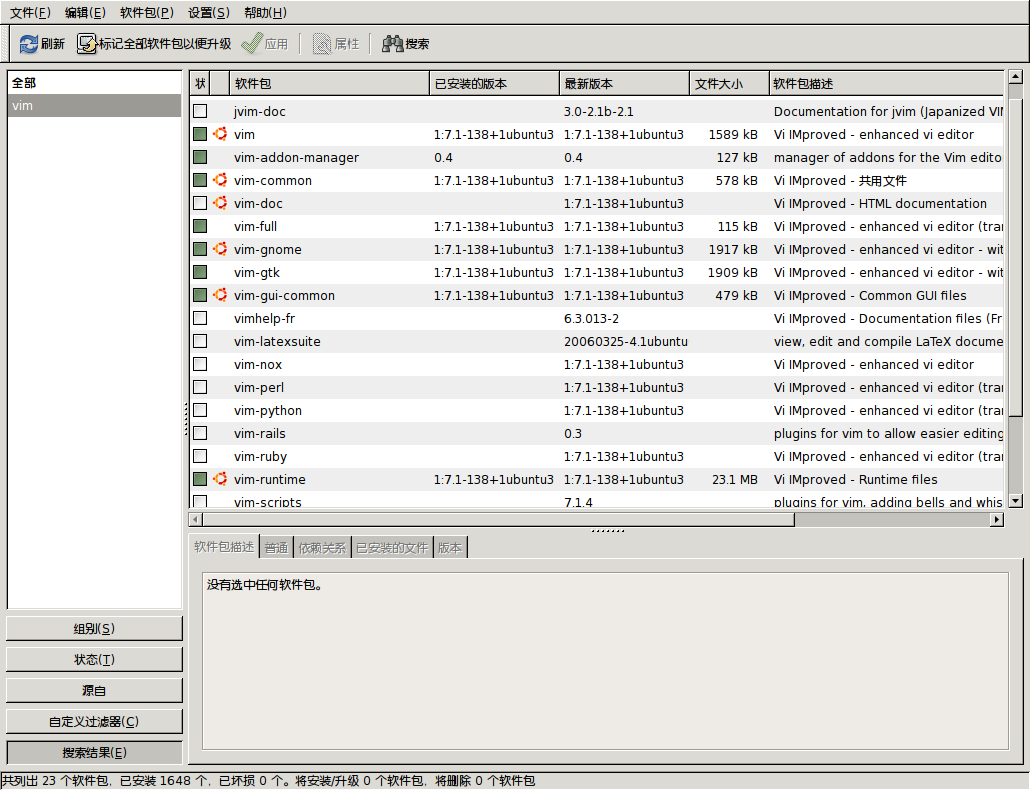Click the 搜索结果(E) button

coord(94,753)
